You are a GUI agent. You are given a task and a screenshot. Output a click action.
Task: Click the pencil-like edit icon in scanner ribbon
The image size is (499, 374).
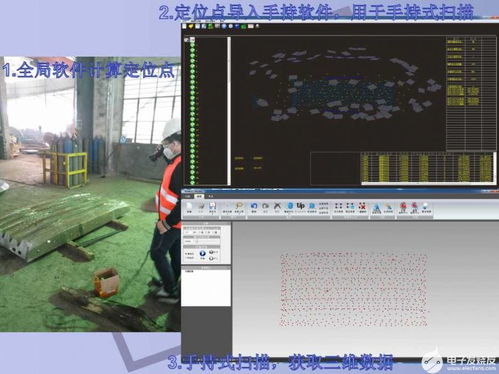[x=388, y=207]
